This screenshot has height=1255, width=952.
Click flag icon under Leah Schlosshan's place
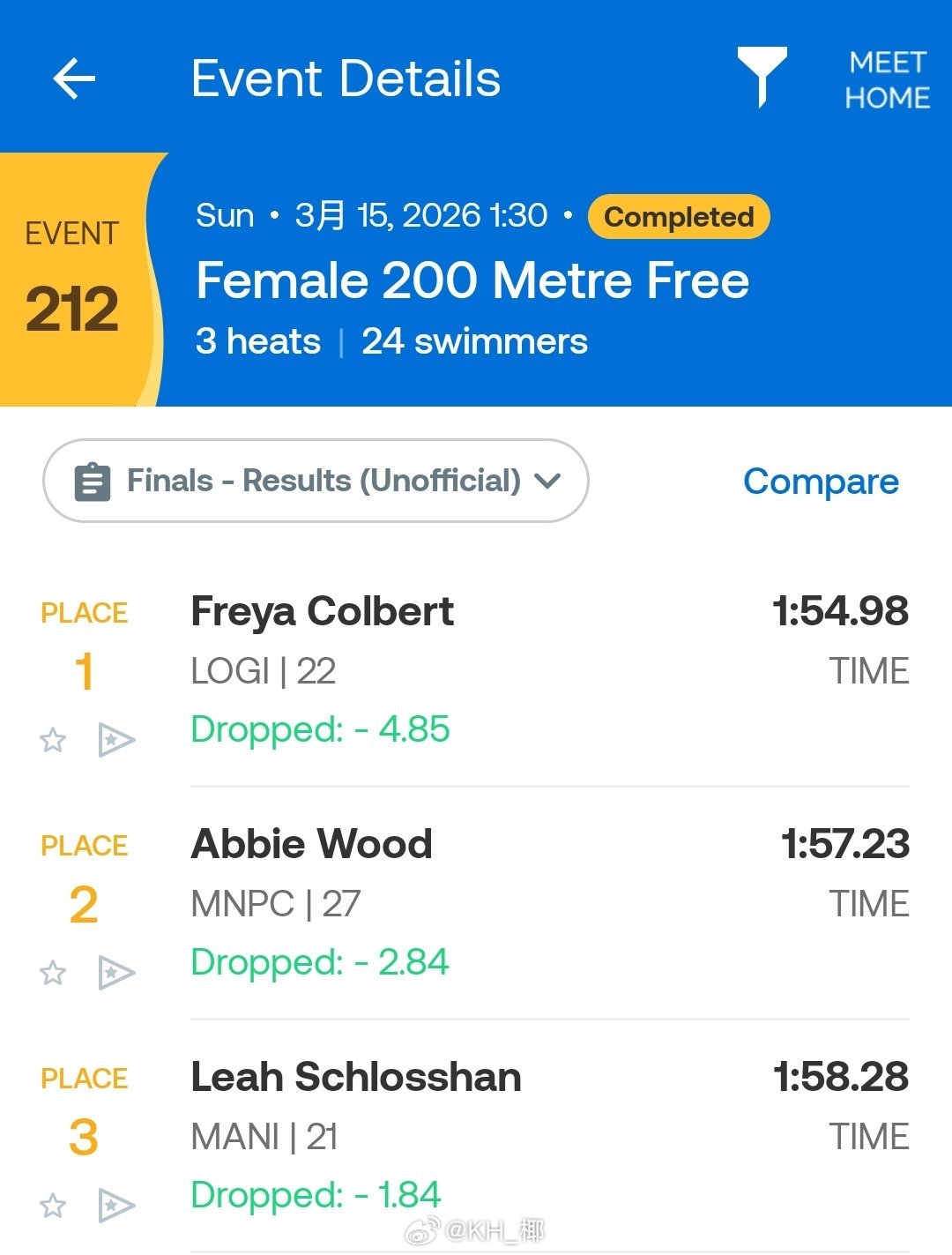pos(115,1205)
